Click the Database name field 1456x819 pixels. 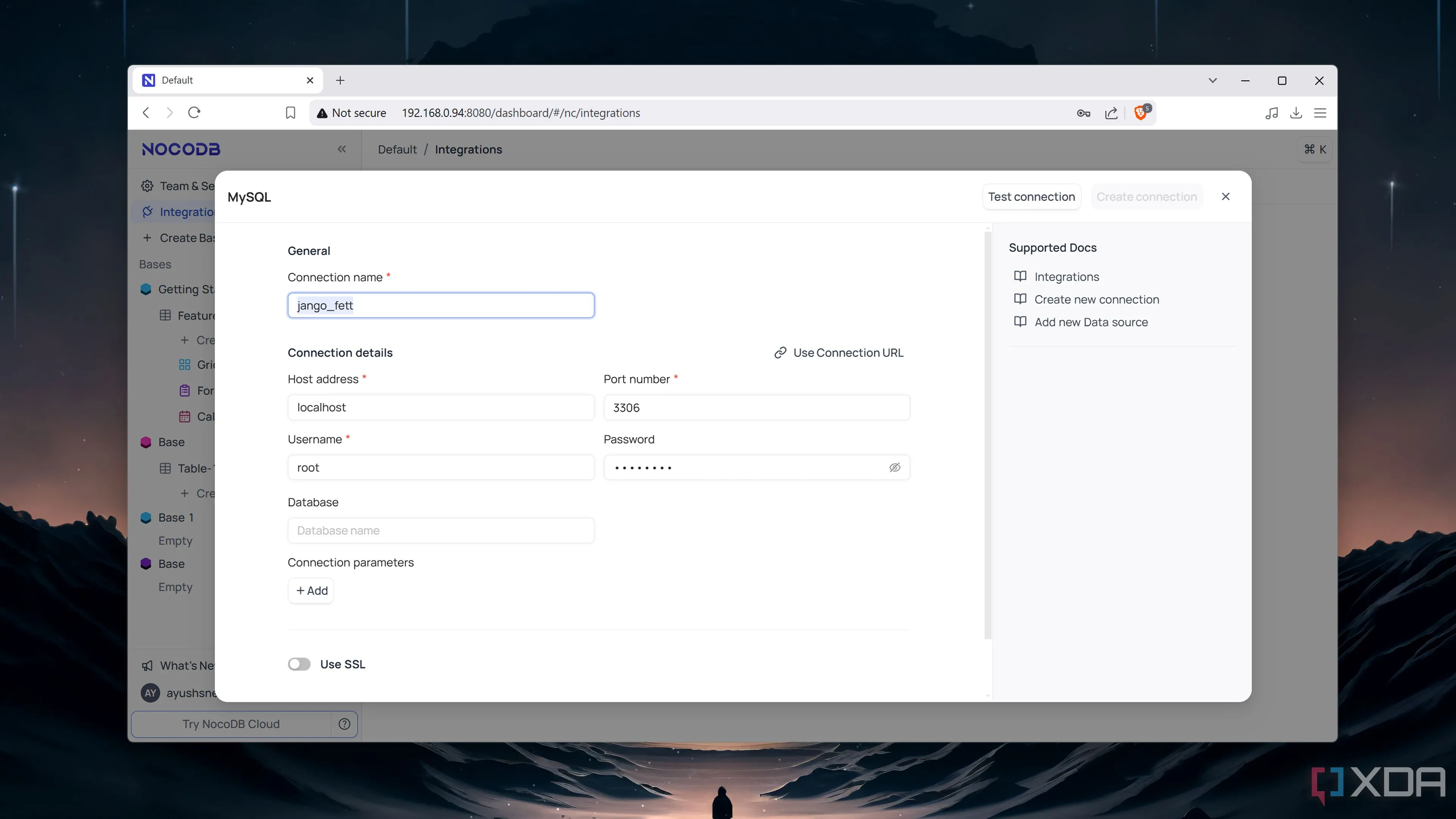[x=441, y=531]
